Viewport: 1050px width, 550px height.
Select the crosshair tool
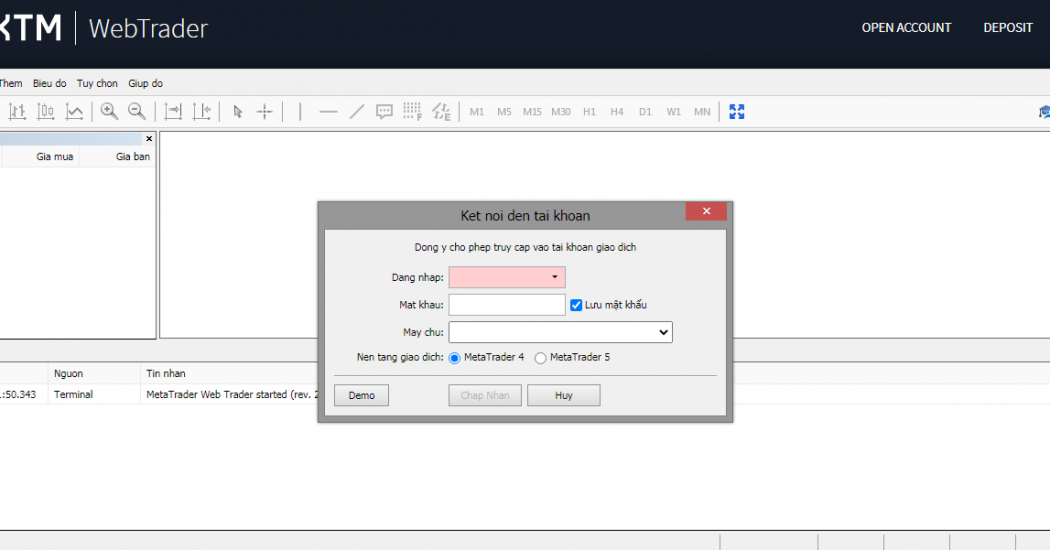point(265,112)
